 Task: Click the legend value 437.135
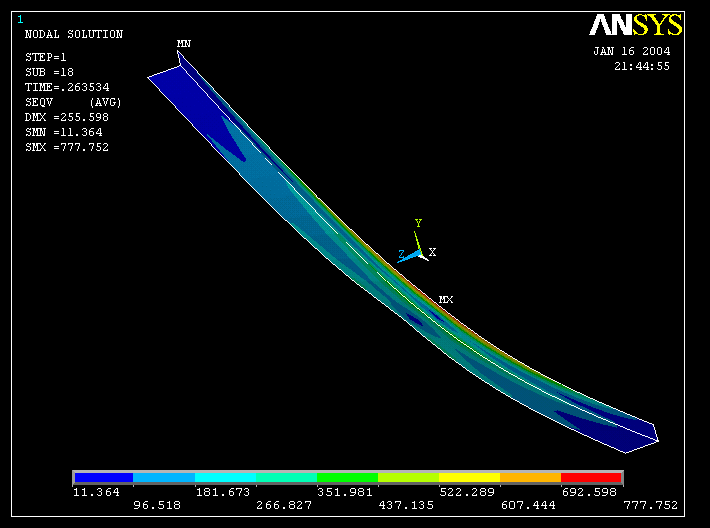406,505
